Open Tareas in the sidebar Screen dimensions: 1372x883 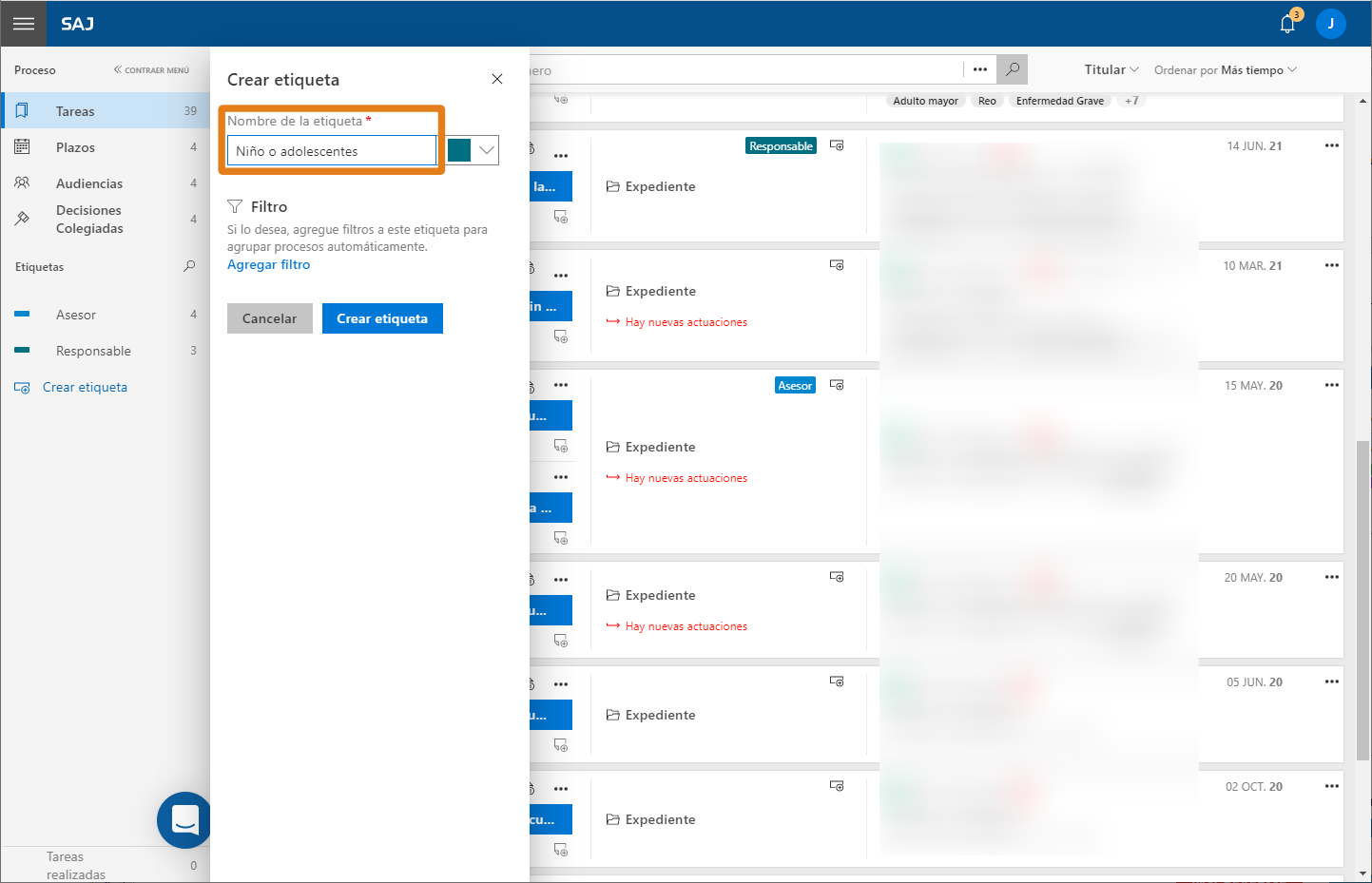pyautogui.click(x=106, y=111)
